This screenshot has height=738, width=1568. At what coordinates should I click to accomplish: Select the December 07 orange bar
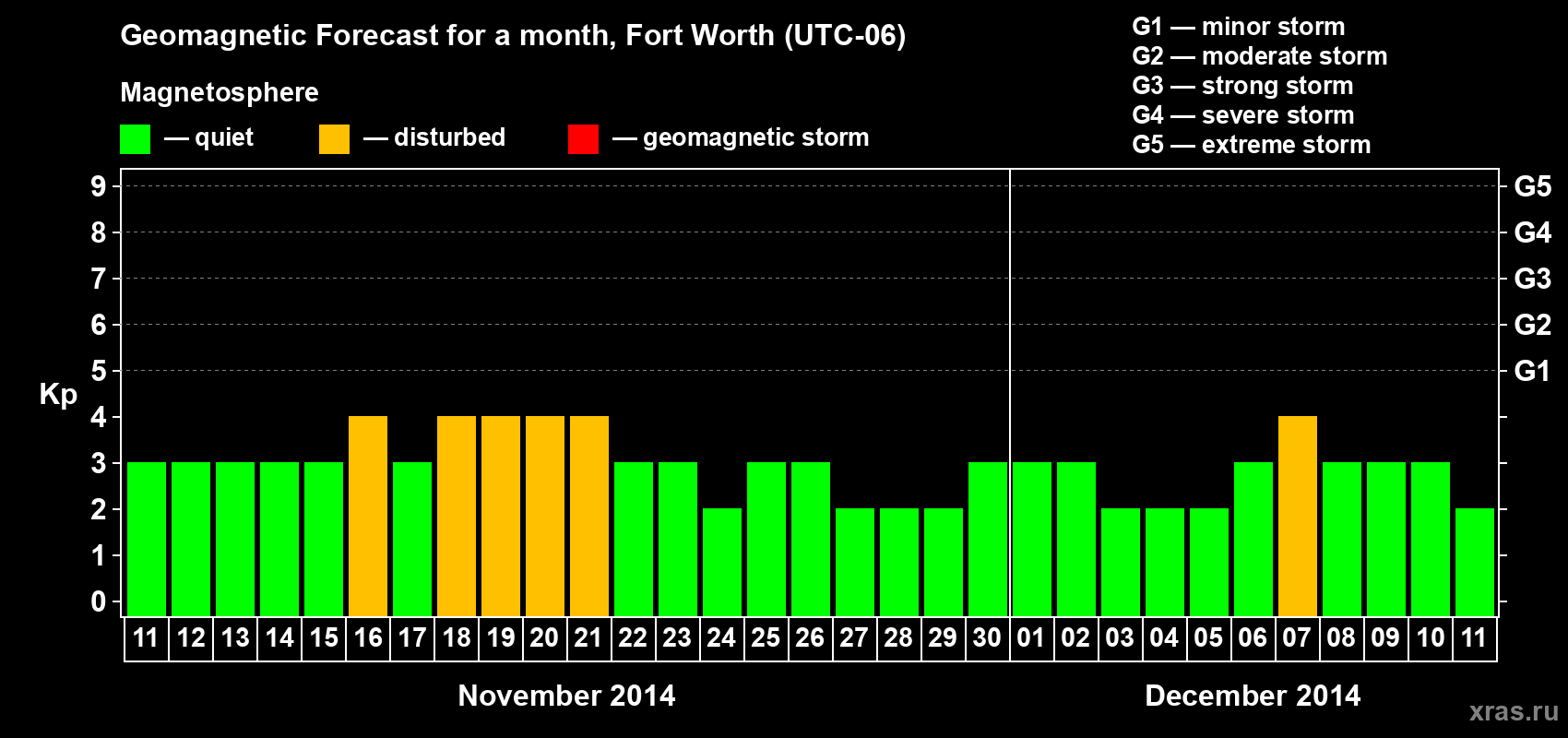tap(1298, 517)
